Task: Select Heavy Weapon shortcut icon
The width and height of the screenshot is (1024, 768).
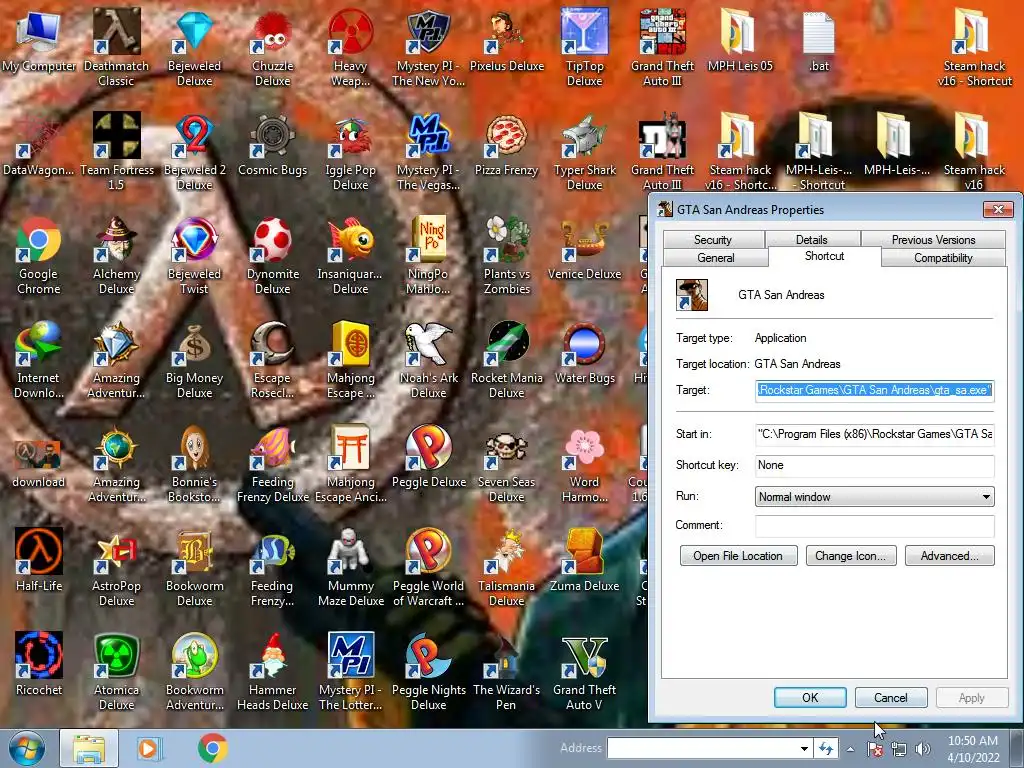Action: [x=351, y=31]
